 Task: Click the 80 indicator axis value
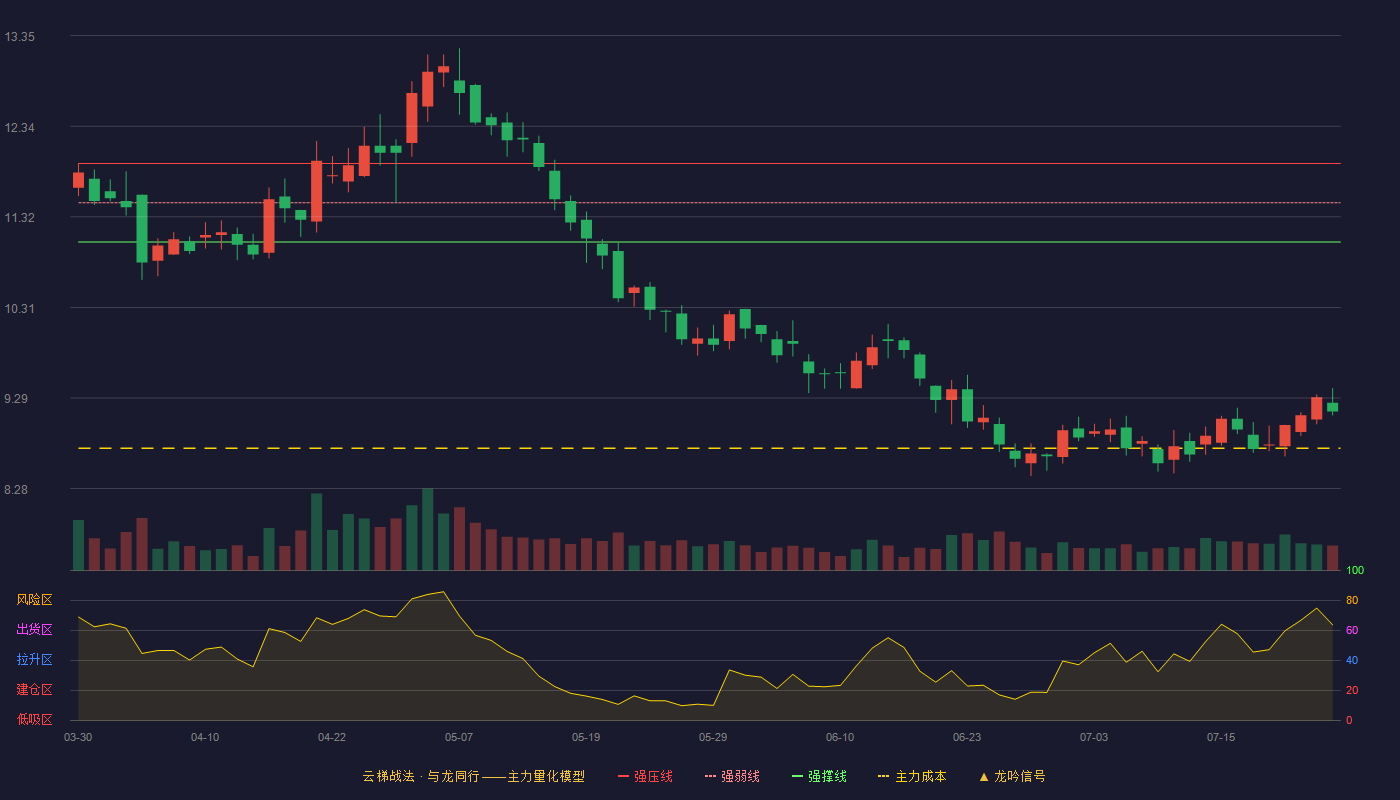coord(1352,600)
